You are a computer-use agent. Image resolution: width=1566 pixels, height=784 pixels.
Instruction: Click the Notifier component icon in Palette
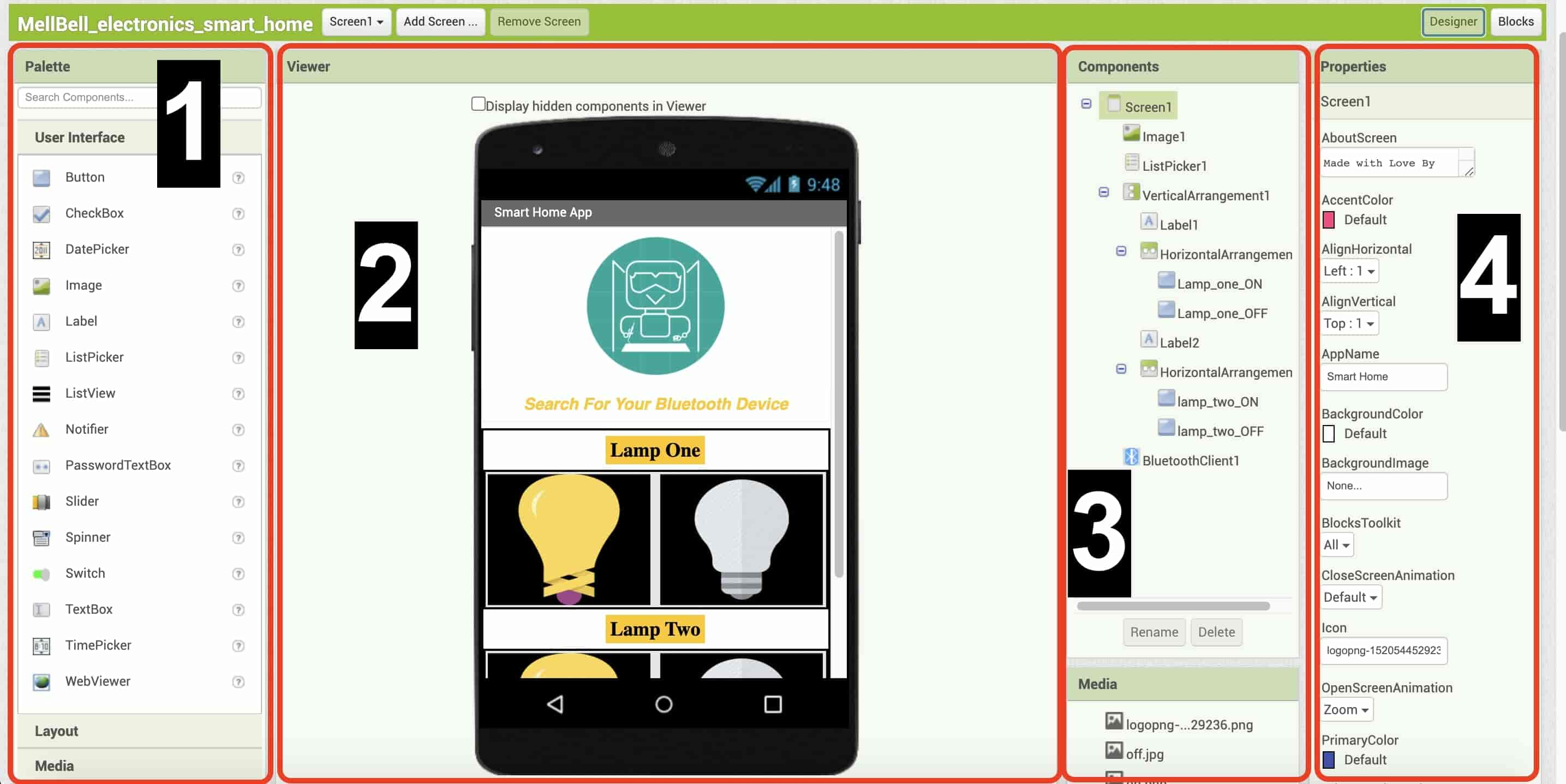(41, 429)
